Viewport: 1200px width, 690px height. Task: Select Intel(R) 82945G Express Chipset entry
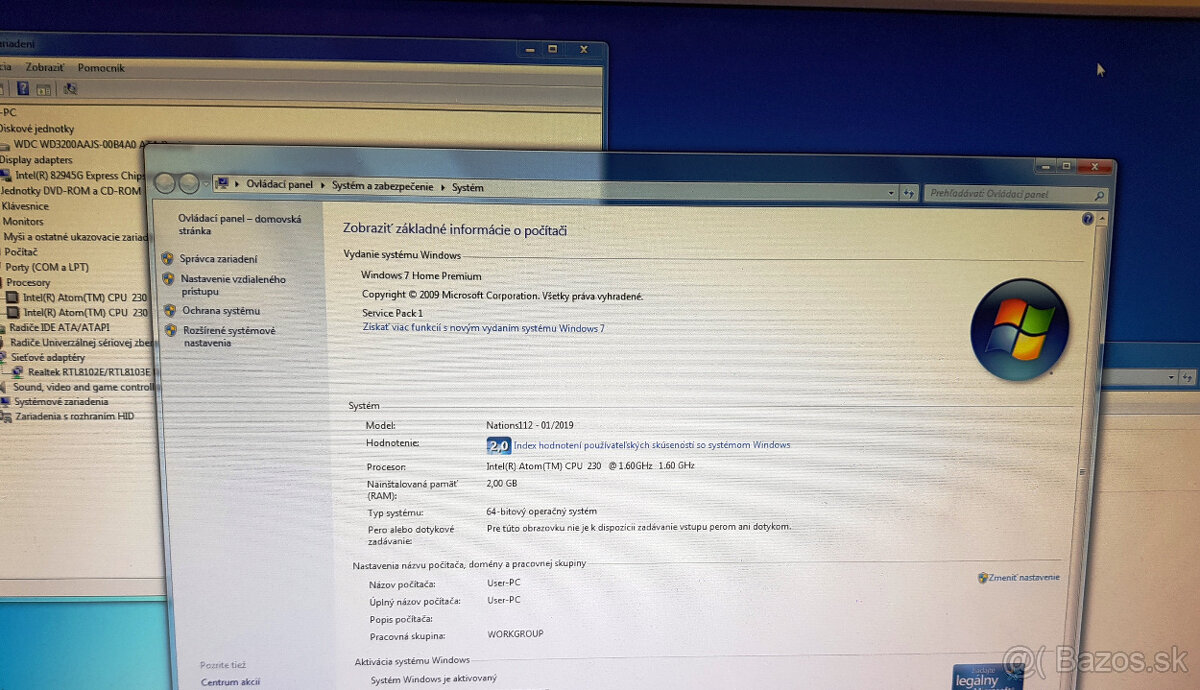coord(80,175)
